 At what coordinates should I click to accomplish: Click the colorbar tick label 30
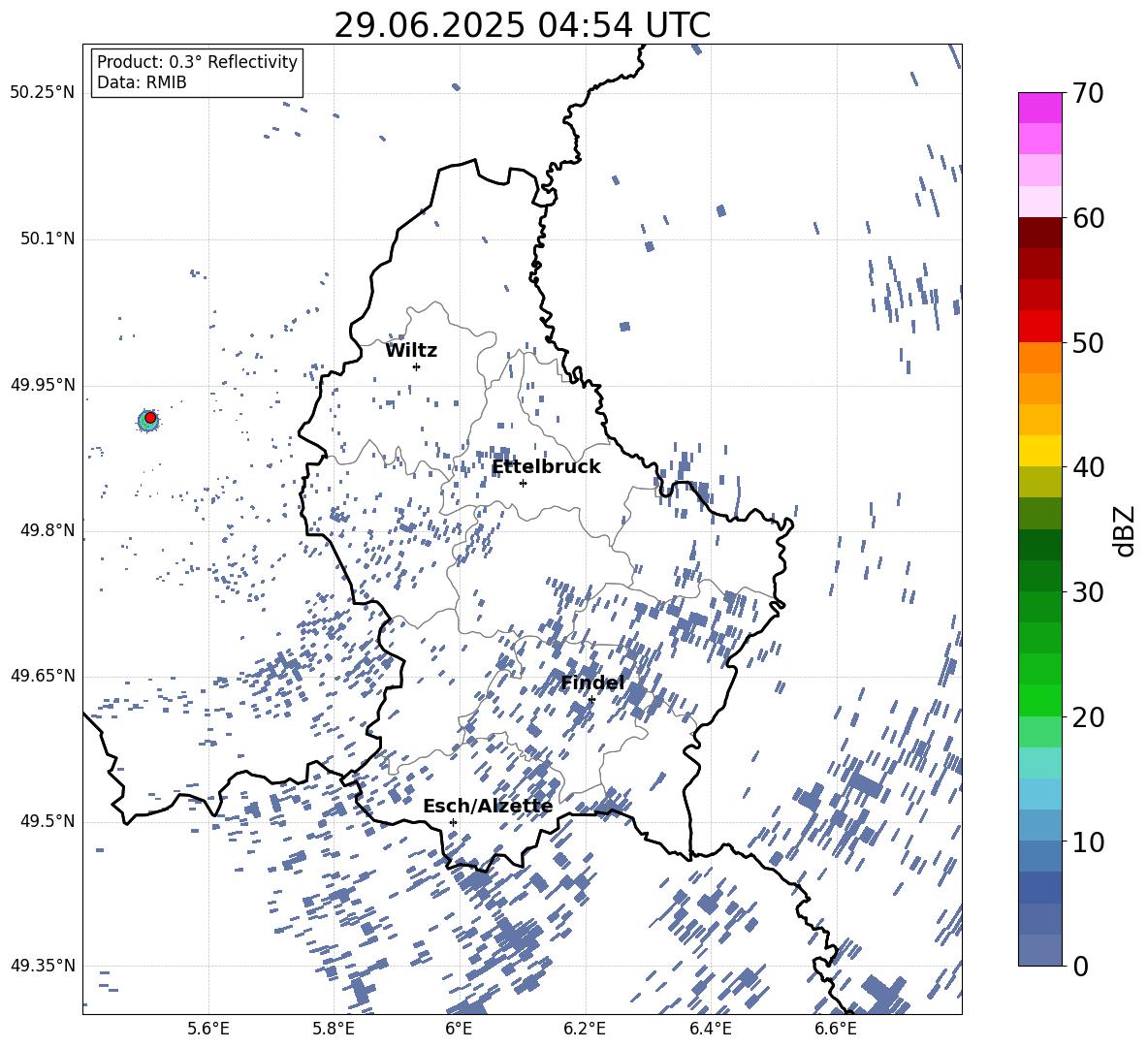(x=1088, y=592)
